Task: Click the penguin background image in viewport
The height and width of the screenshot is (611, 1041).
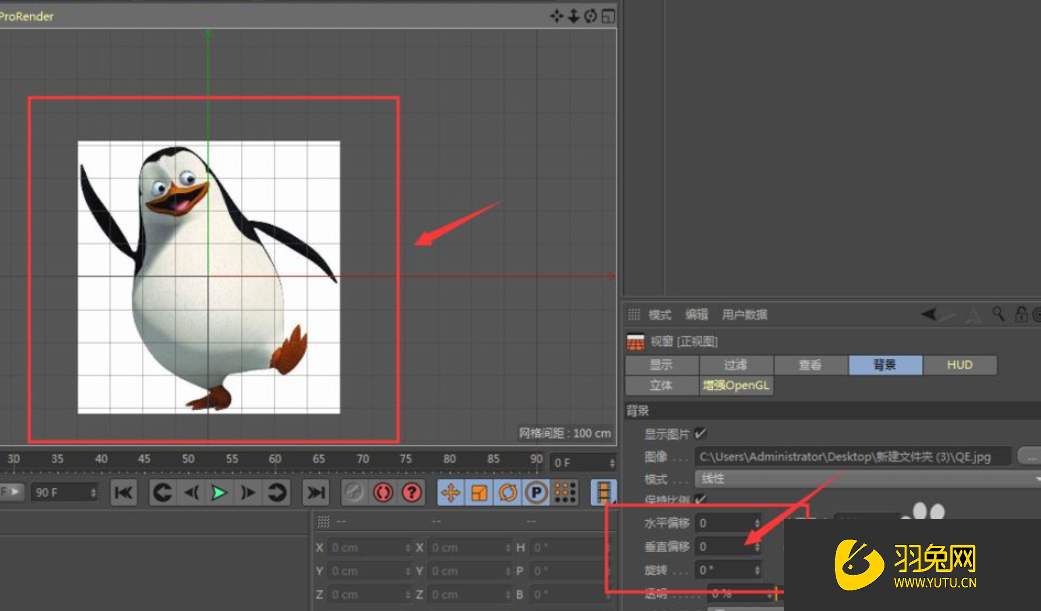Action: [208, 277]
